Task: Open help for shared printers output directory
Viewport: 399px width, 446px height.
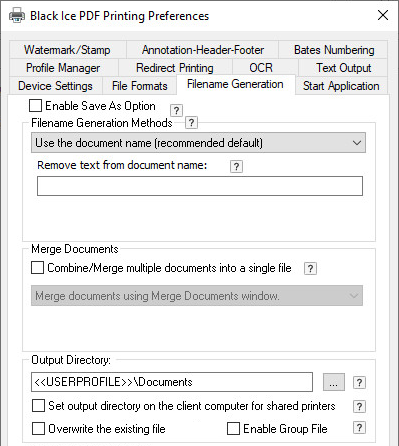Action: [359, 406]
